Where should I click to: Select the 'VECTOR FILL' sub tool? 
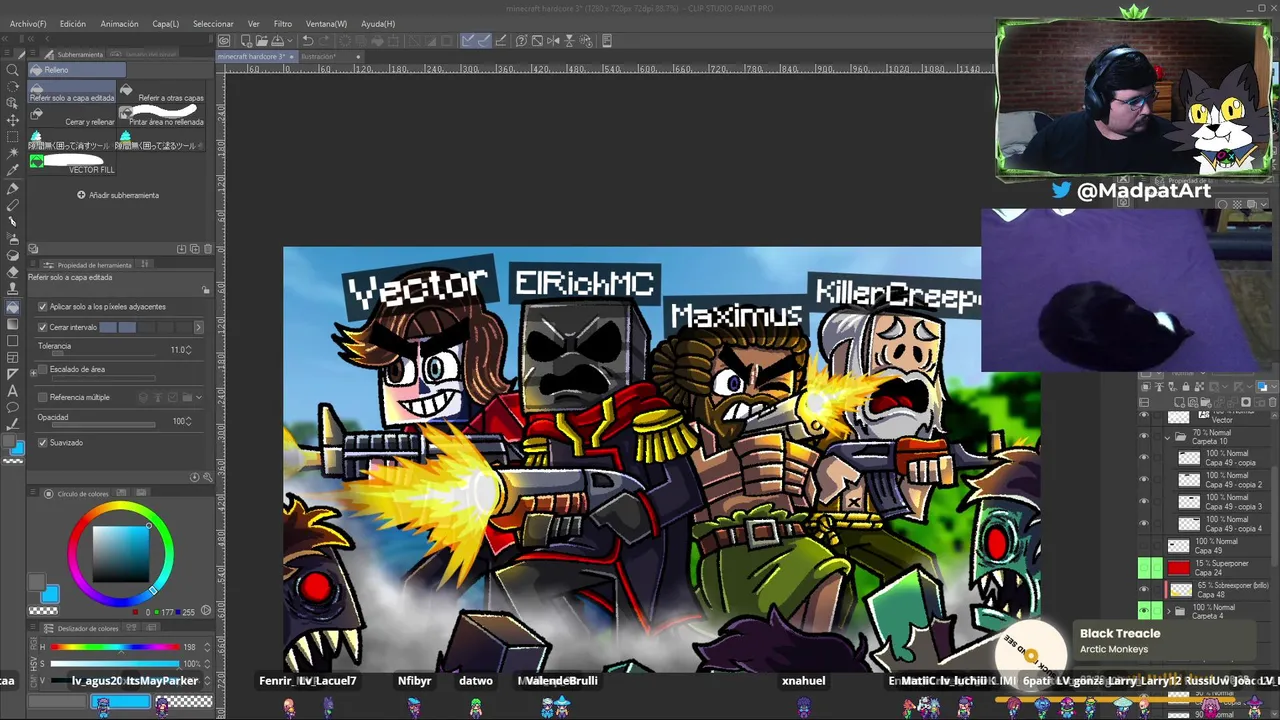72,164
